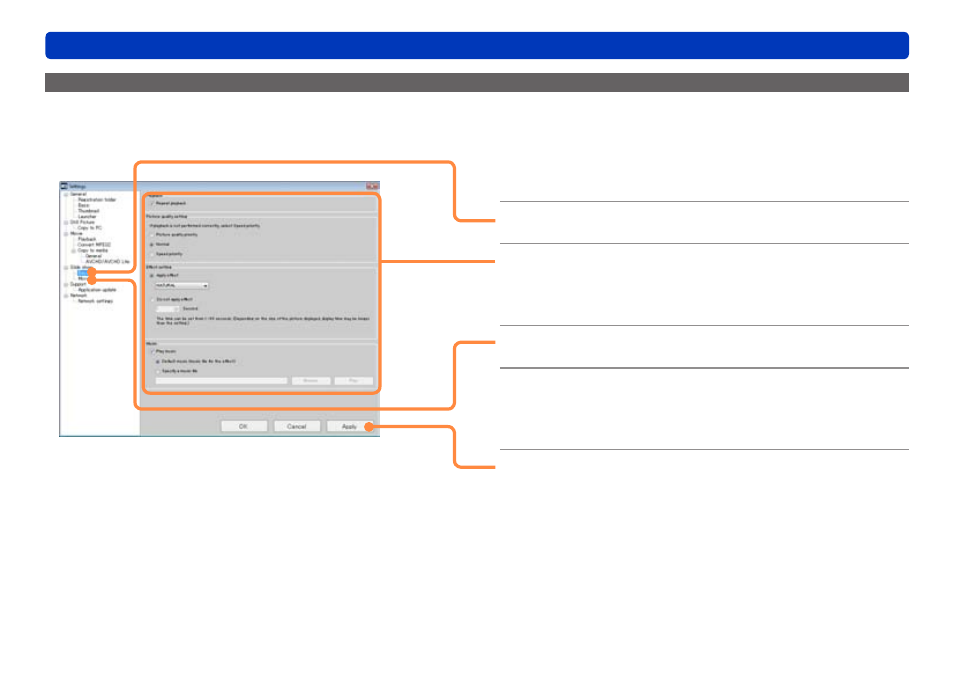This screenshot has height=673, width=954.
Task: Toggle the Play music checkbox
Action: click(152, 352)
